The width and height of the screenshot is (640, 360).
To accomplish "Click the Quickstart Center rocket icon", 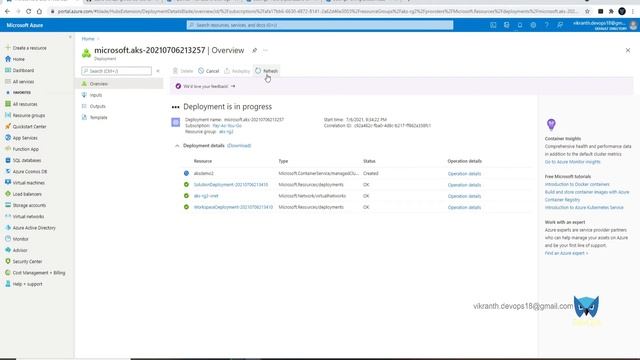I will (8, 127).
